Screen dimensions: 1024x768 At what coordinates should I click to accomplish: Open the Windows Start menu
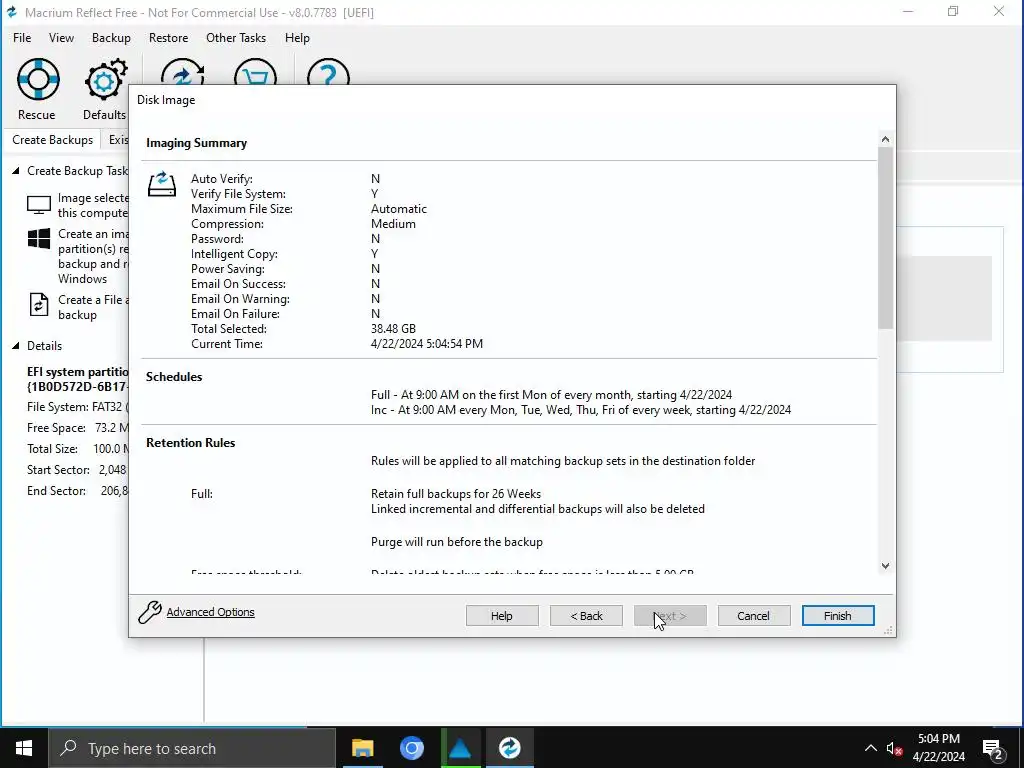click(x=24, y=748)
